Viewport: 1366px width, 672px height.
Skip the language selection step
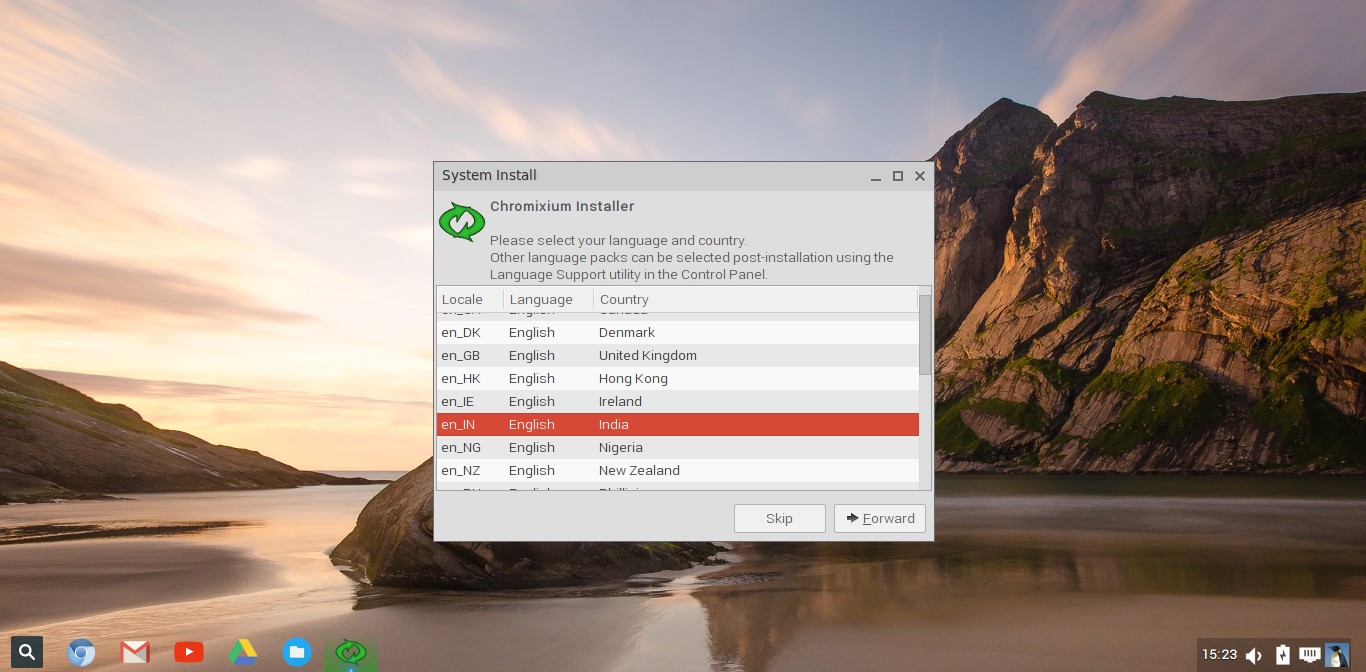pyautogui.click(x=780, y=518)
